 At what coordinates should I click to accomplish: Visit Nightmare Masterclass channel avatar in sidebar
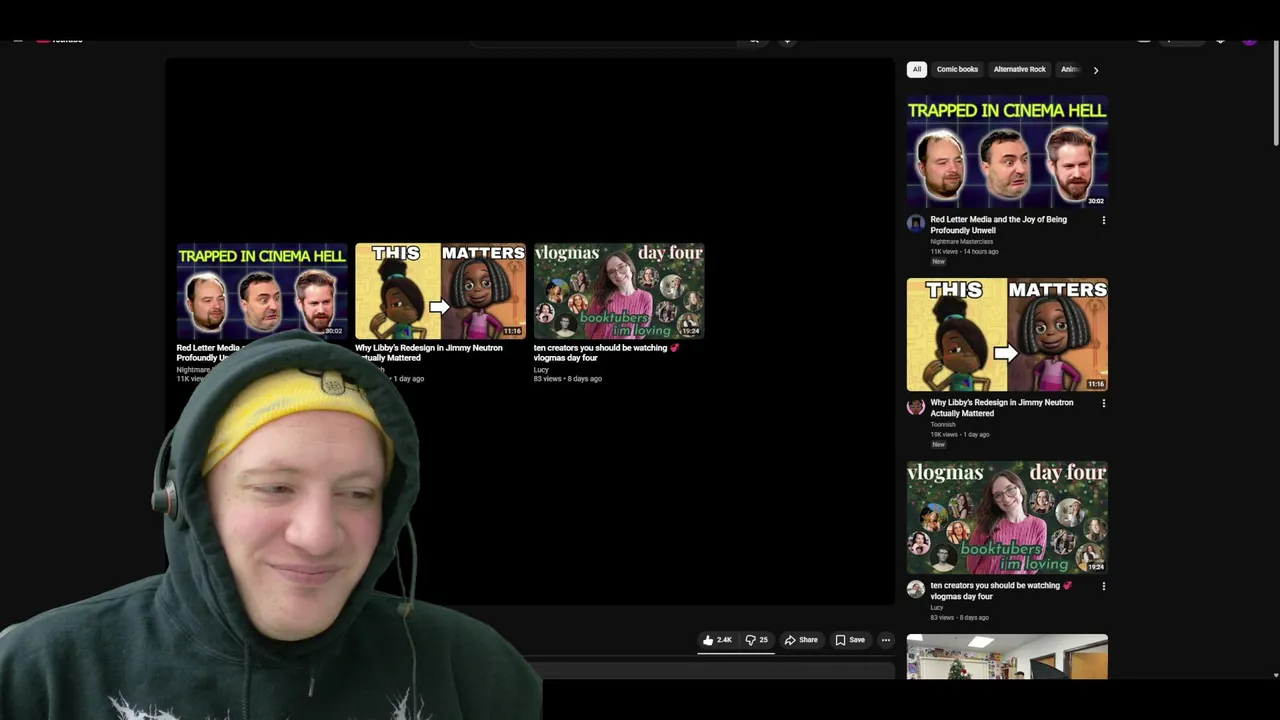click(915, 223)
